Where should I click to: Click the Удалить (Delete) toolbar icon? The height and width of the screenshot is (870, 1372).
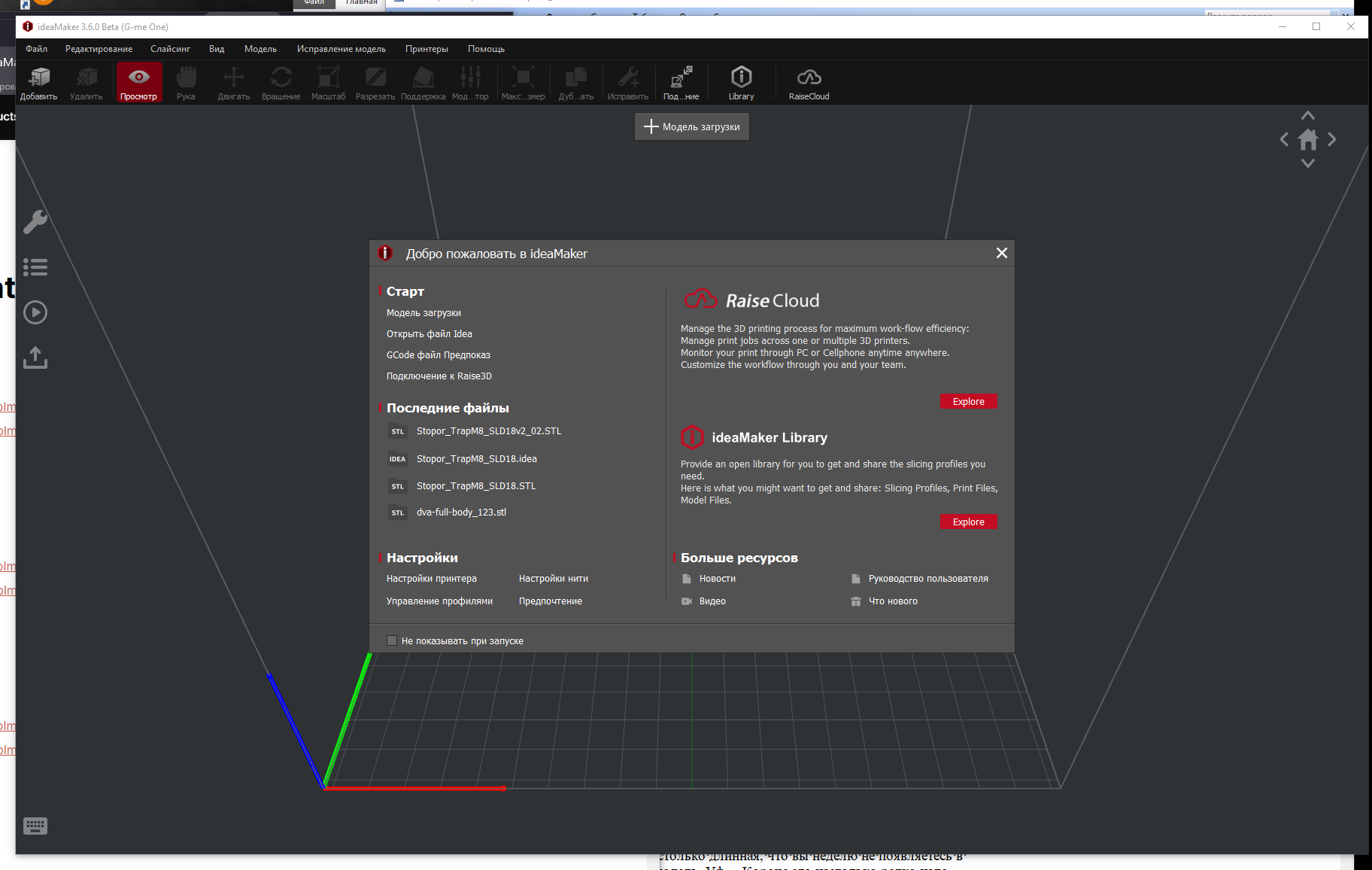click(x=87, y=83)
